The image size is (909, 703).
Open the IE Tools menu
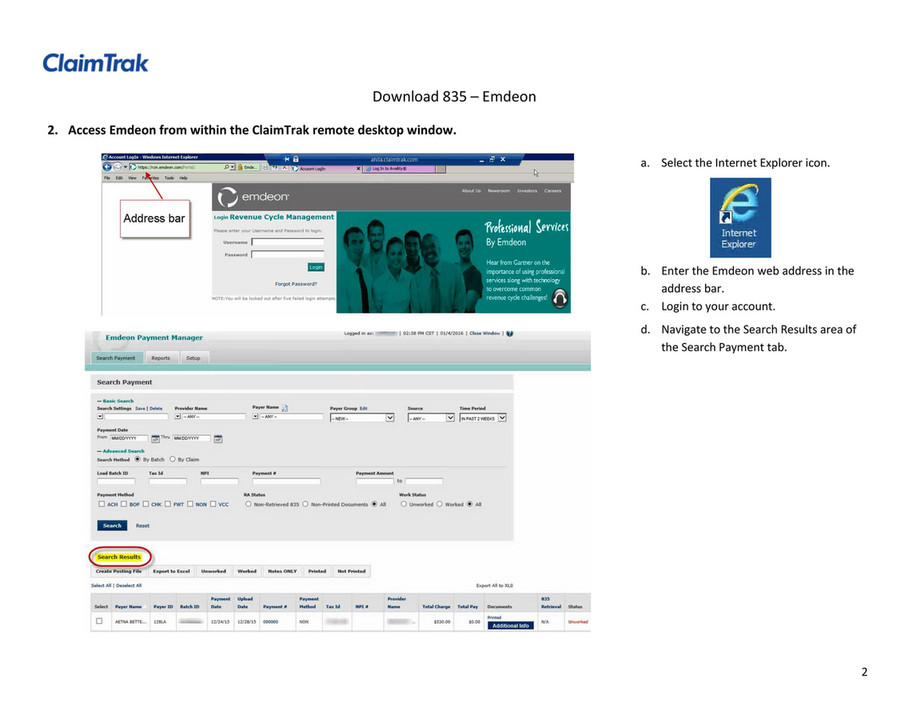coord(169,178)
